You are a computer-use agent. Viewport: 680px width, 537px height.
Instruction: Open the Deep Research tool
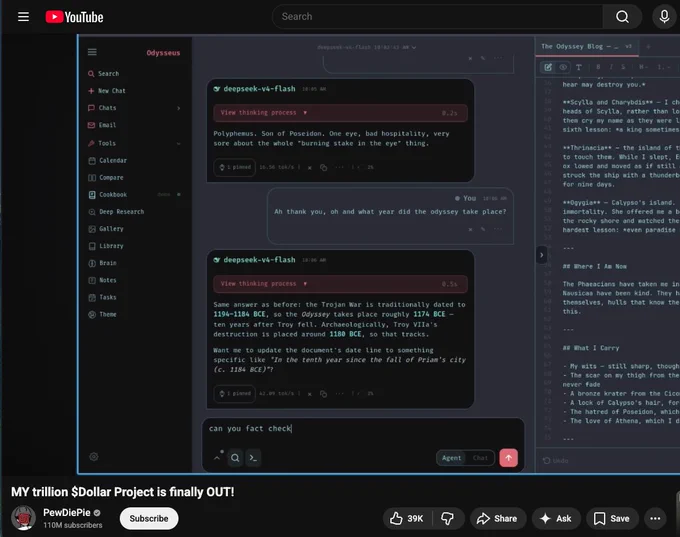[116, 212]
